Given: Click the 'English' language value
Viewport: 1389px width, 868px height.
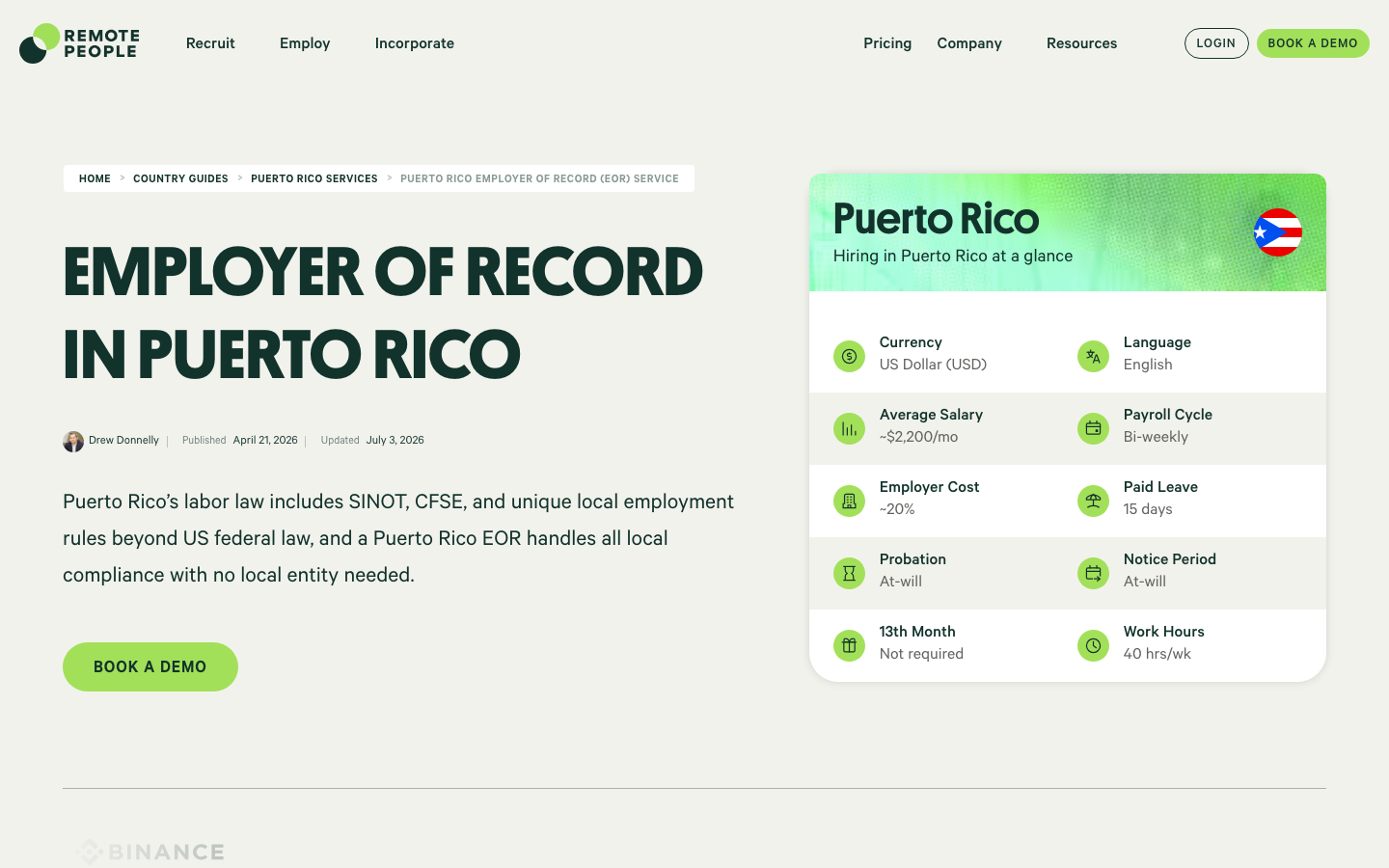Looking at the screenshot, I should (1148, 365).
